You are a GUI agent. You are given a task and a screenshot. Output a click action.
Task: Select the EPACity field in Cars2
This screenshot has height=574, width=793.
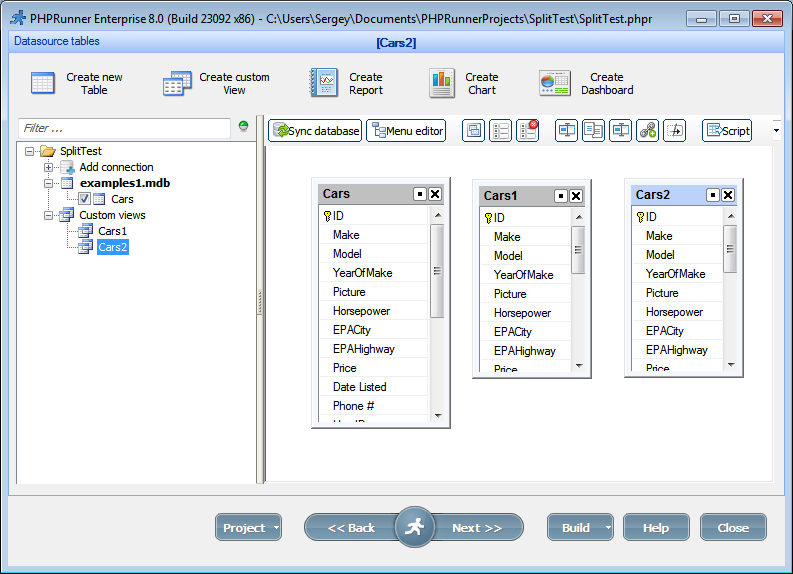tap(678, 331)
